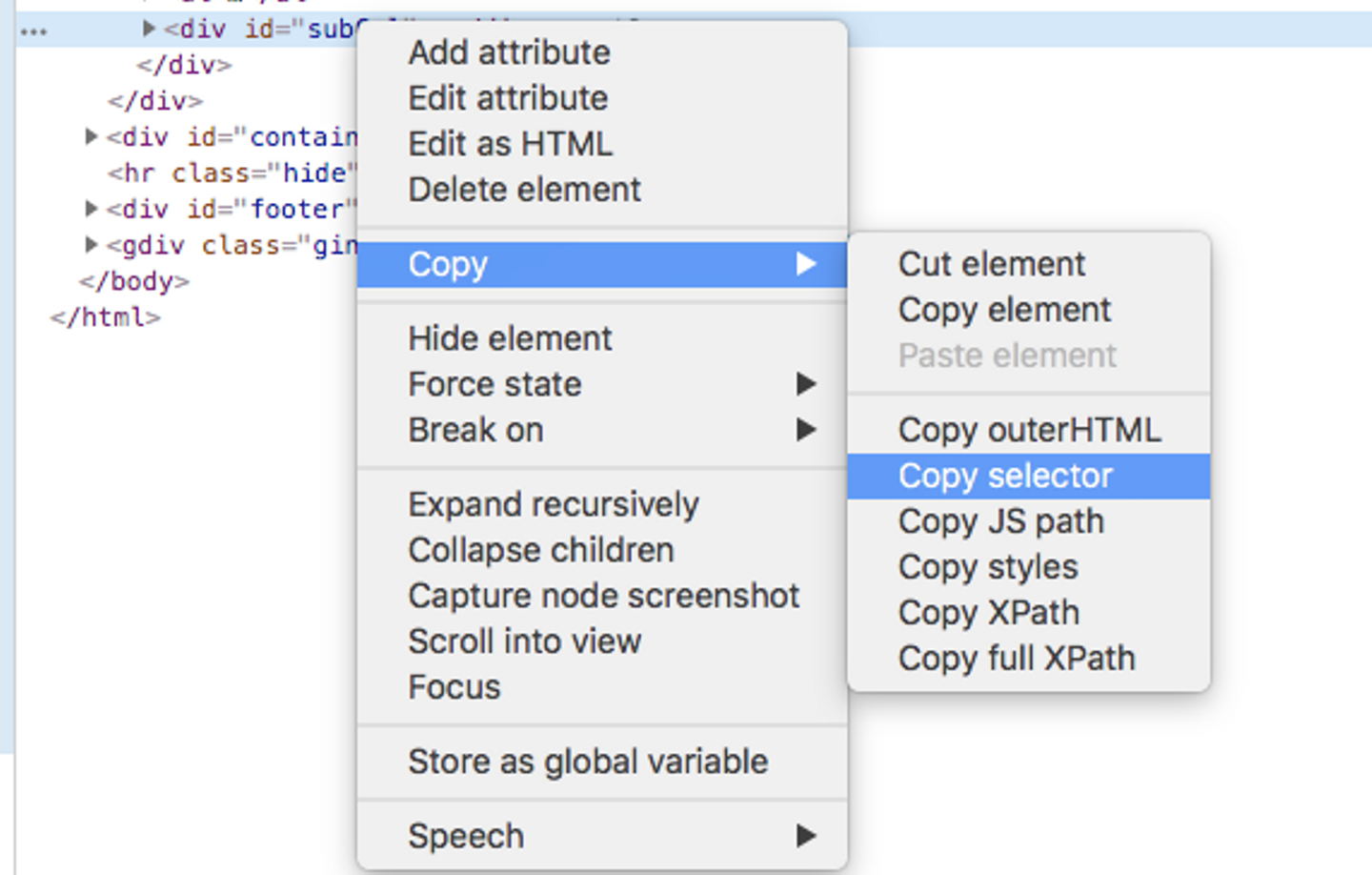This screenshot has height=875, width=1372.
Task: Click Capture node screenshot
Action: 603,596
